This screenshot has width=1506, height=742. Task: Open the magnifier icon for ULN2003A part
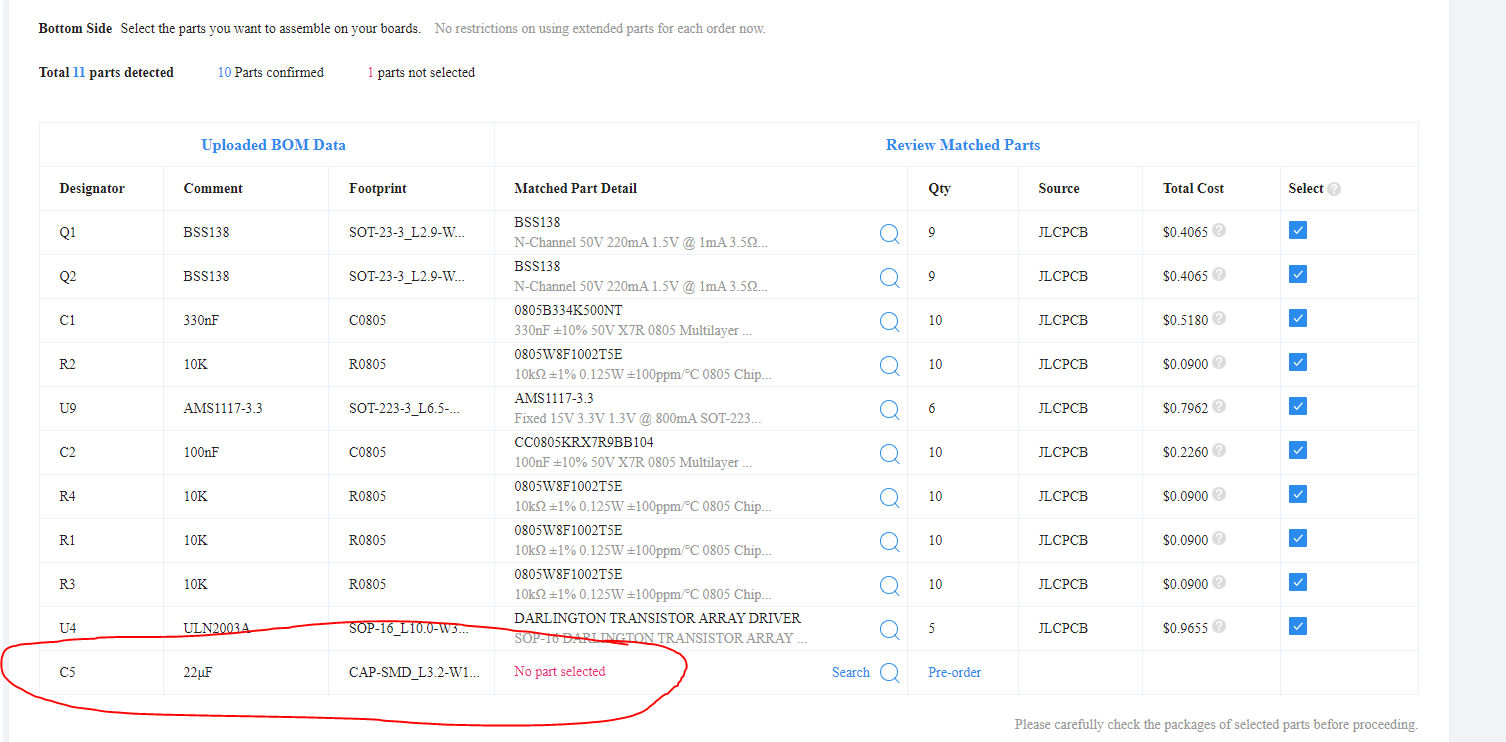point(889,629)
